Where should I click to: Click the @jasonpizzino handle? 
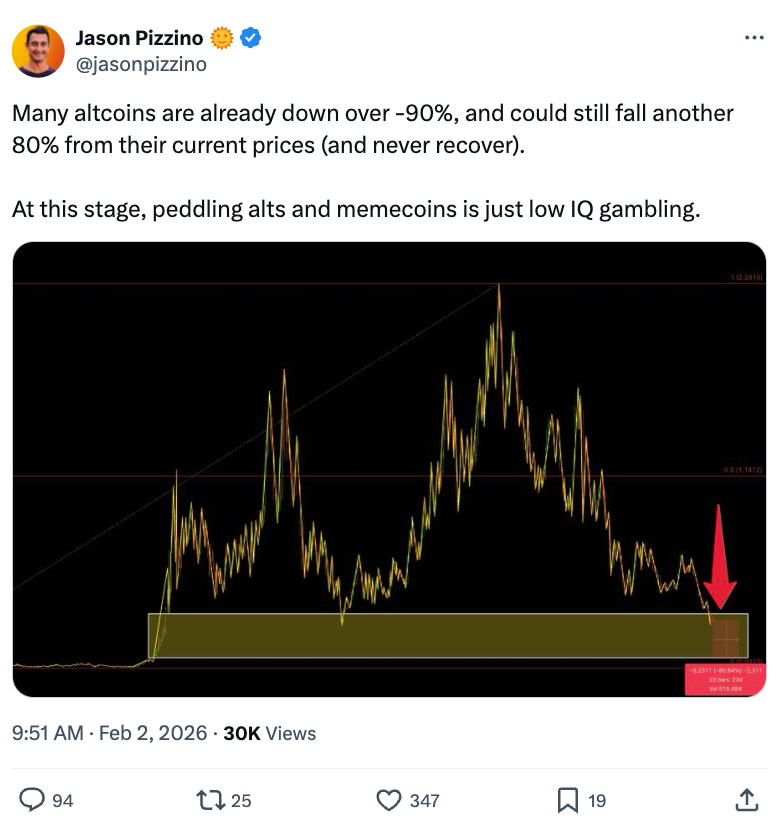pos(141,64)
